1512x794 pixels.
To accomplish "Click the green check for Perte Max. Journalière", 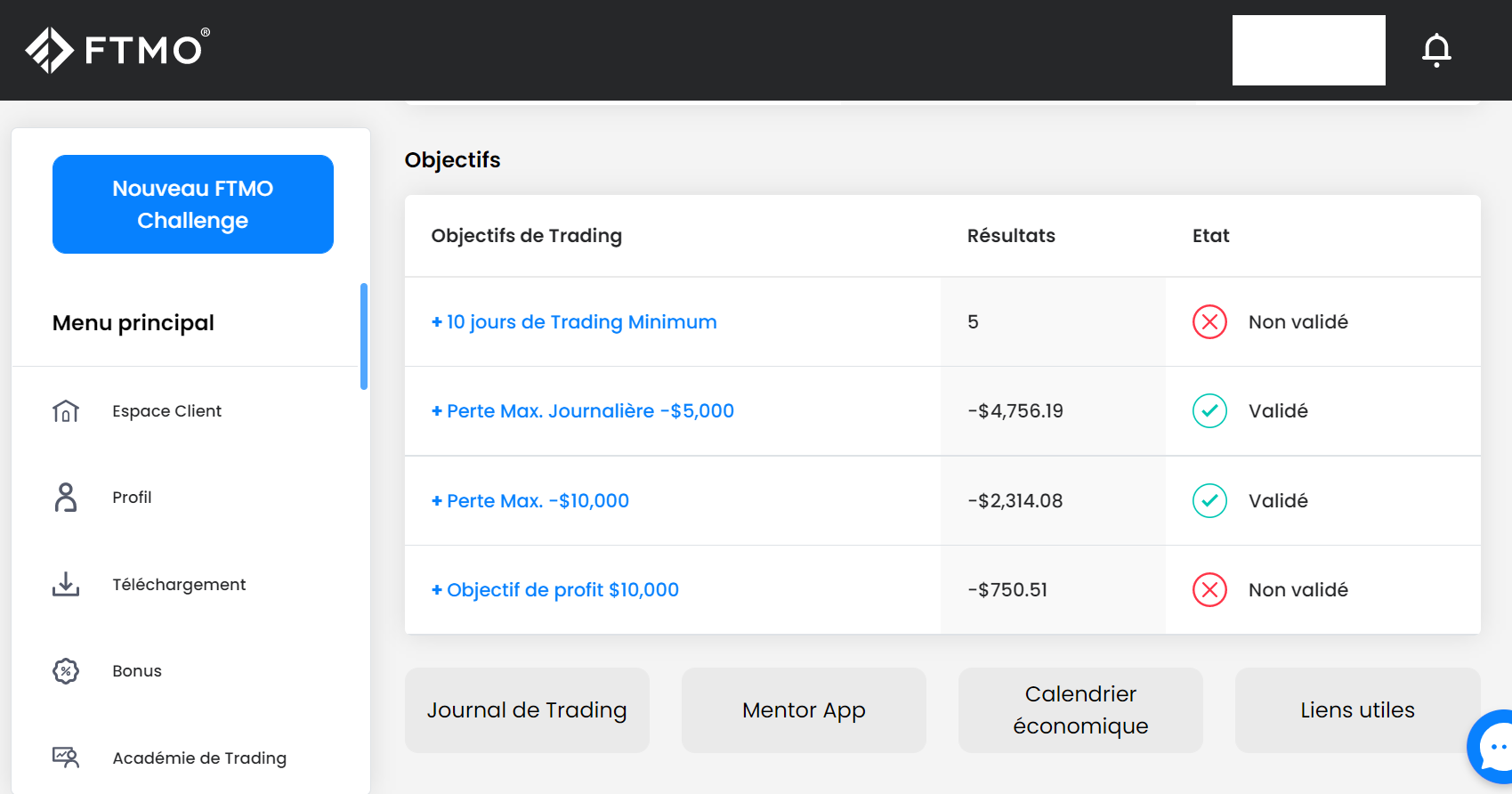I will [x=1209, y=411].
